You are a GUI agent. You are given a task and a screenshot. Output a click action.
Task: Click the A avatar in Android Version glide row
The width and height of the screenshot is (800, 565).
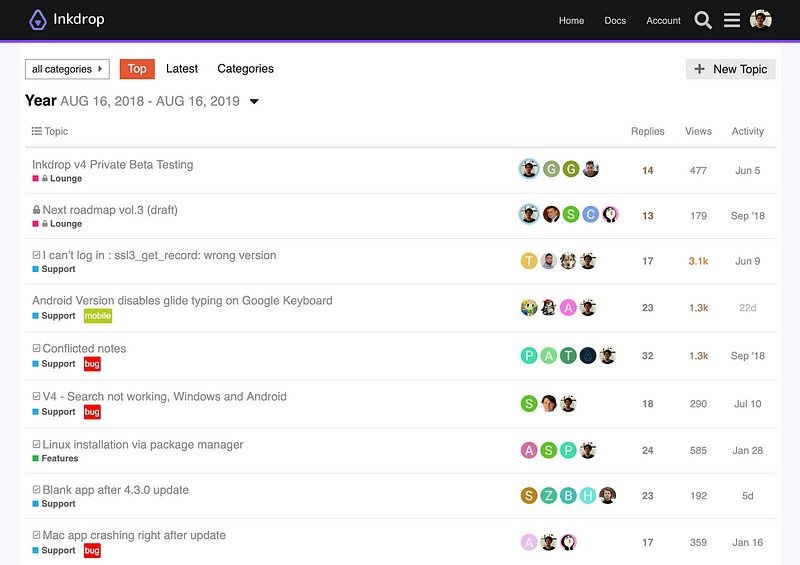coord(568,308)
